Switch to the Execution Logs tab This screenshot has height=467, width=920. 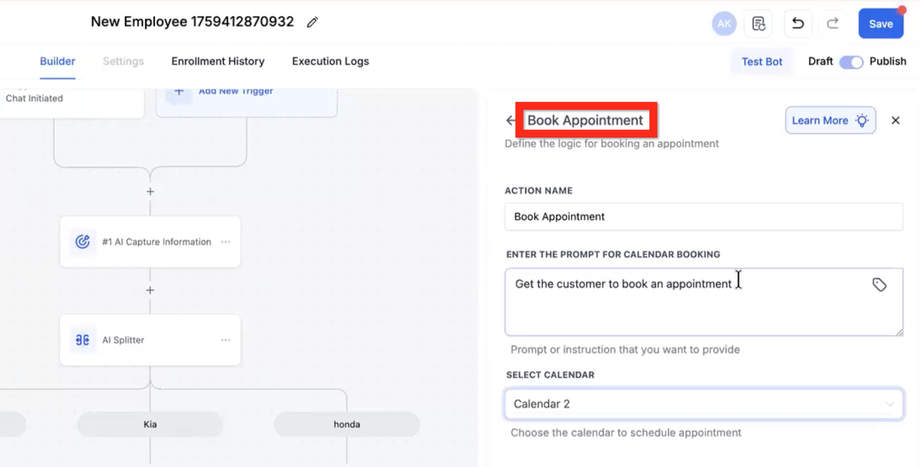click(x=330, y=61)
